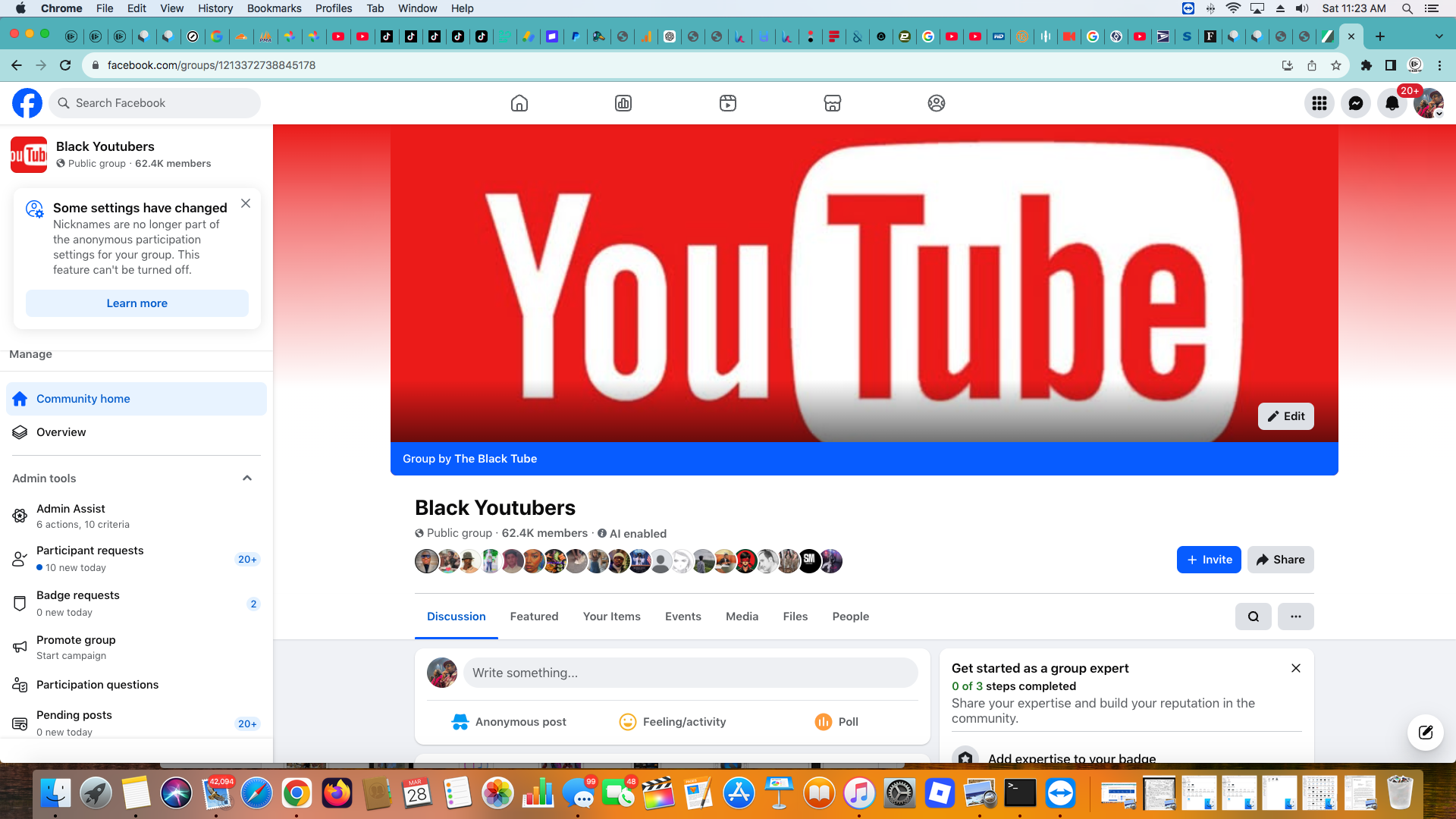
Task: Click the Invite button
Action: pyautogui.click(x=1208, y=560)
